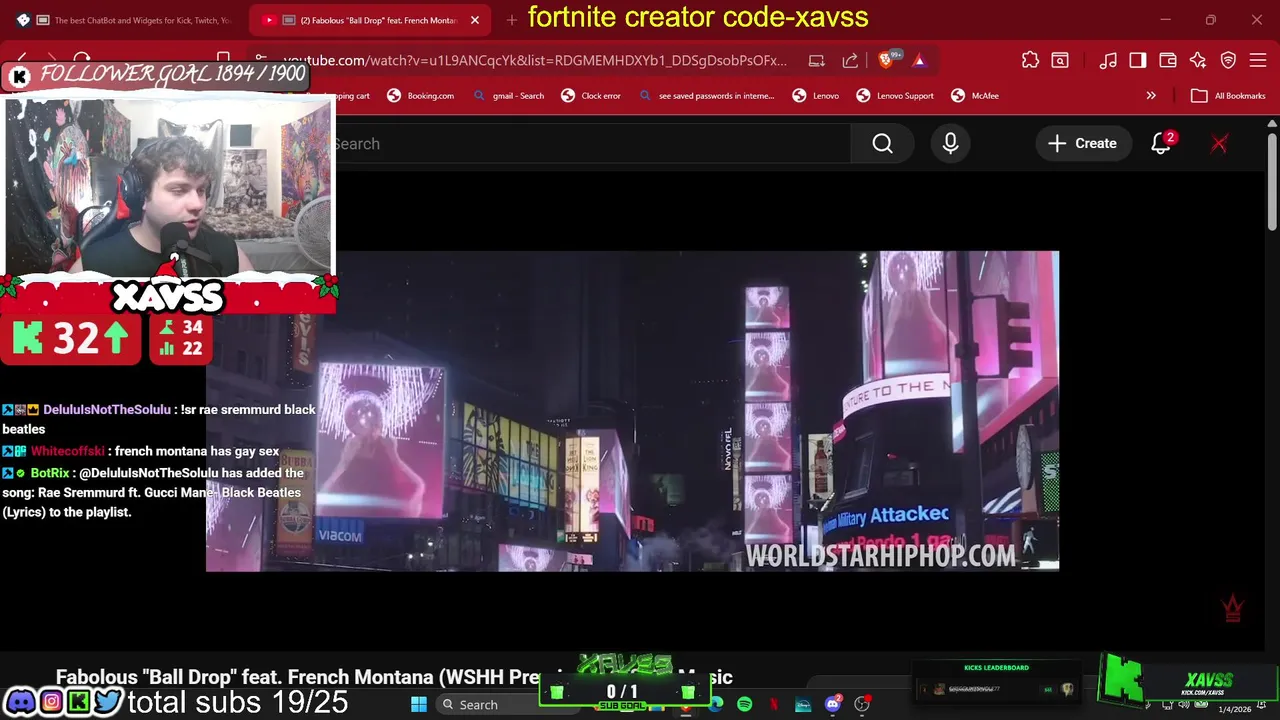Open the Brave VPN shield icon
Viewport: 1280px width, 720px height.
[1228, 60]
